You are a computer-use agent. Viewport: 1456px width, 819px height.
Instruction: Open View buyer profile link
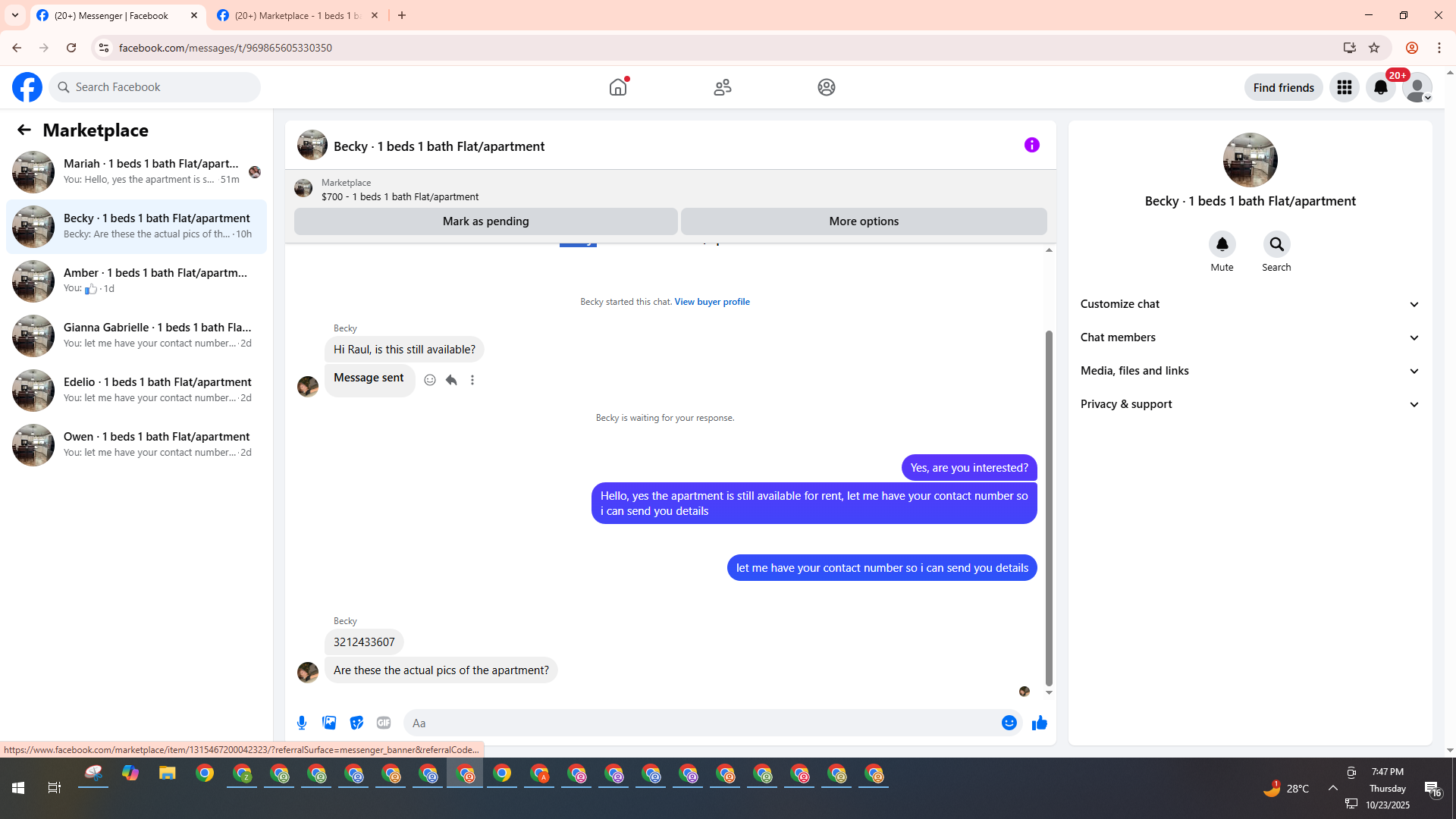(x=711, y=302)
